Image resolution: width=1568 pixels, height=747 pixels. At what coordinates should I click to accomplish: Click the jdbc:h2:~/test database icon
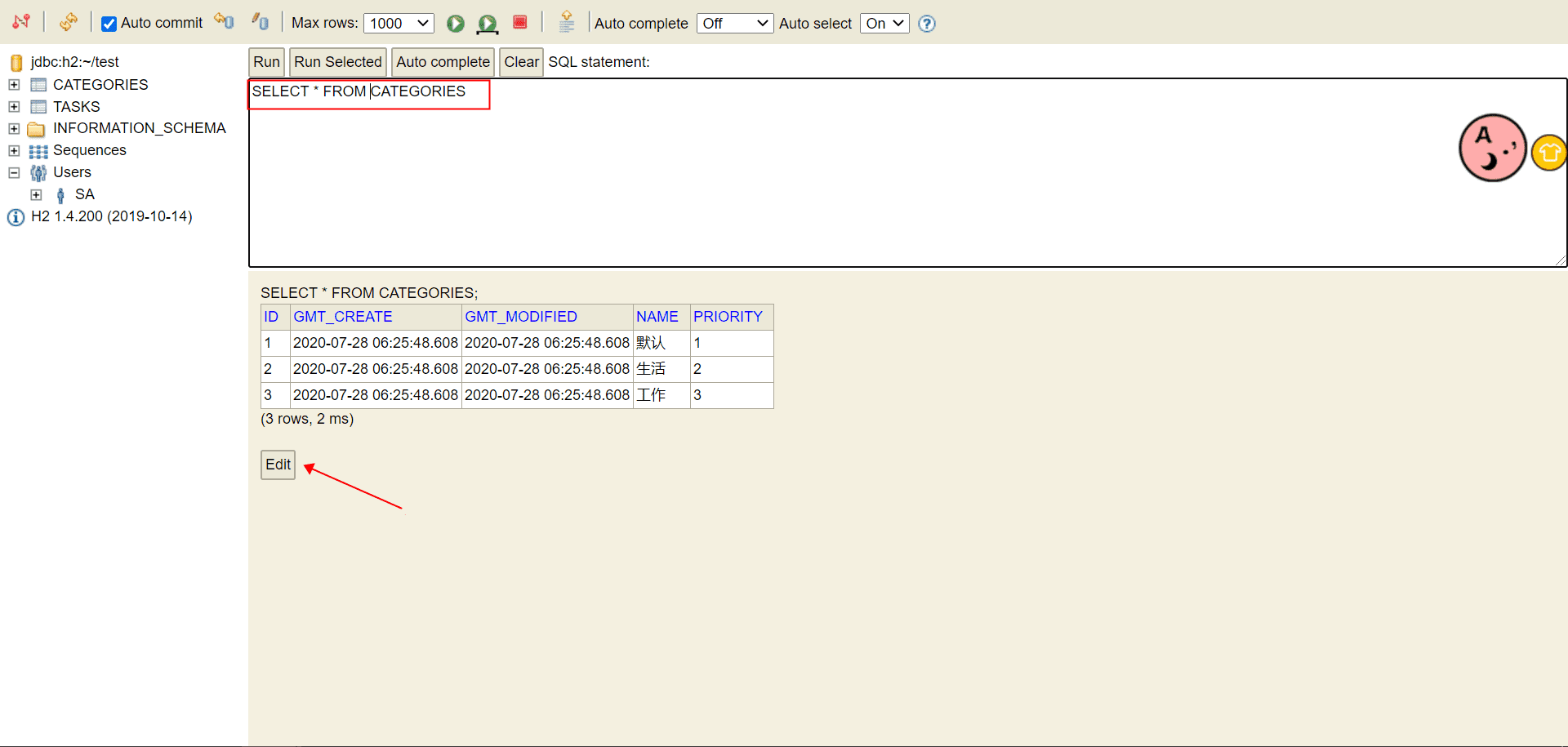16,63
